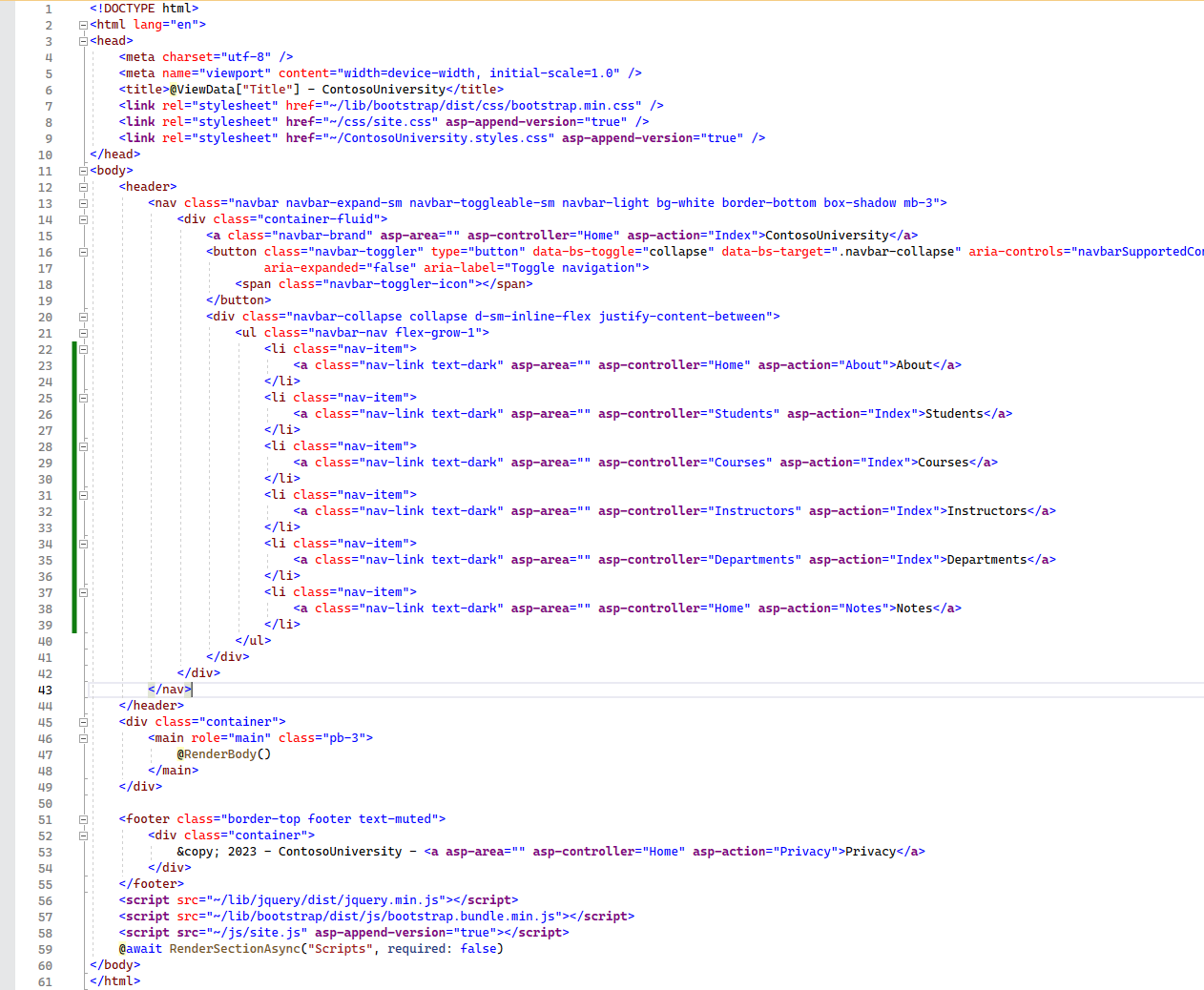The height and width of the screenshot is (990, 1204).
Task: Collapse the container div fold on line 45
Action: tap(83, 722)
